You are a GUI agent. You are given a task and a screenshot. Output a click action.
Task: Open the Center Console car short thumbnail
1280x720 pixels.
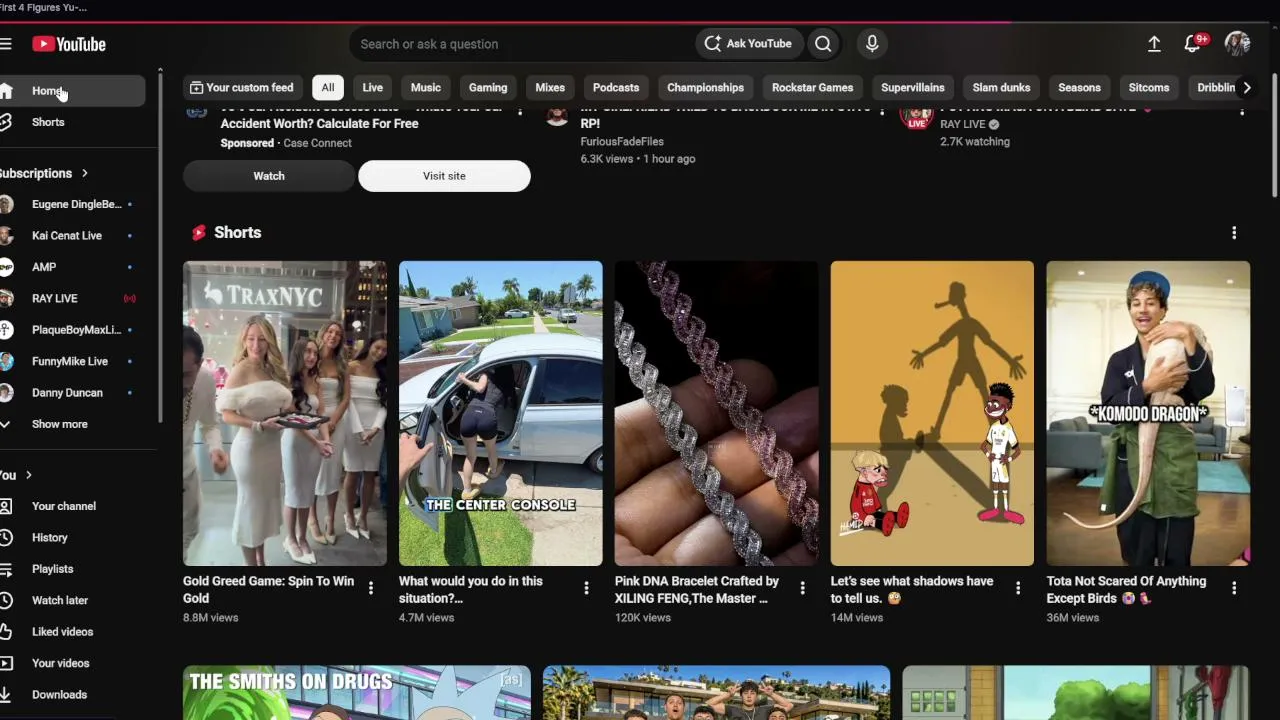[x=501, y=414]
